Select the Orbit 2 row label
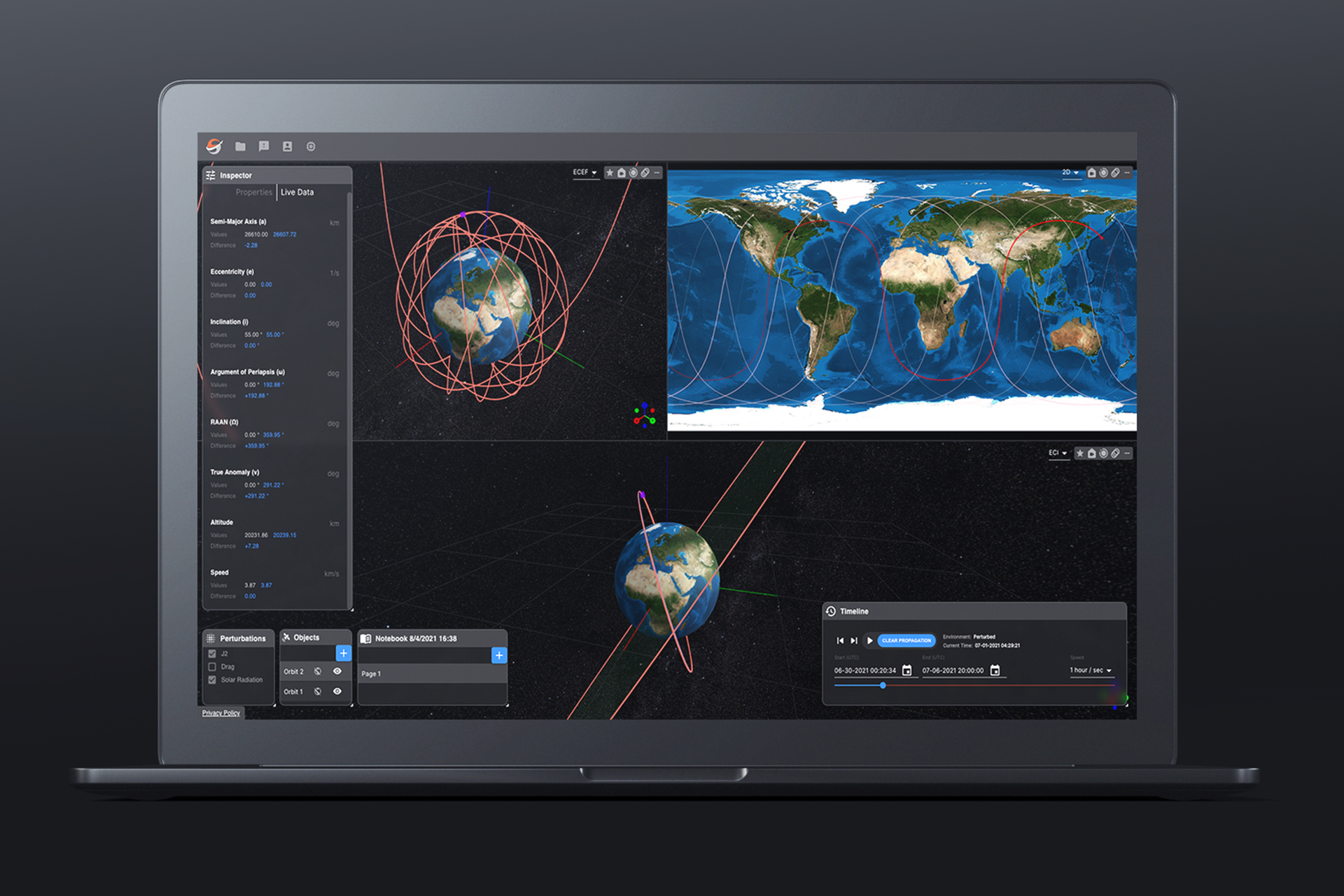Image resolution: width=1344 pixels, height=896 pixels. 293,672
